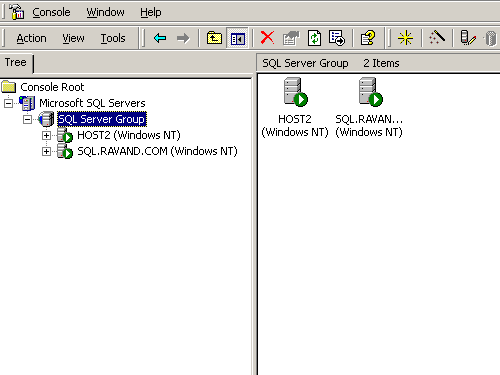Viewport: 500px width, 375px height.
Task: Open the View menu
Action: pyautogui.click(x=73, y=38)
